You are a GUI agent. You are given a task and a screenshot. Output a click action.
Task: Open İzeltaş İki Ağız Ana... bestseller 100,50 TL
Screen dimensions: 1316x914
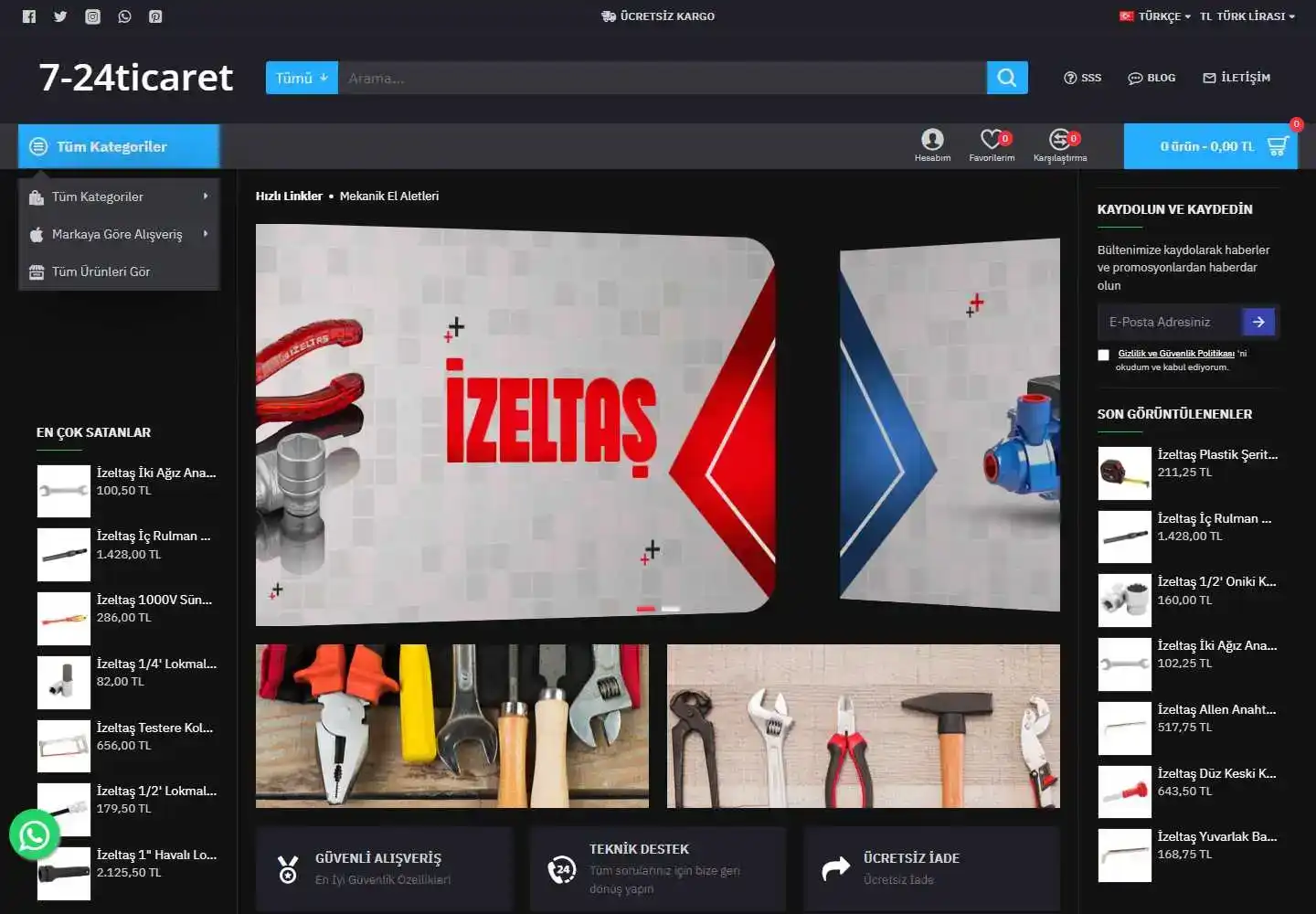(156, 473)
